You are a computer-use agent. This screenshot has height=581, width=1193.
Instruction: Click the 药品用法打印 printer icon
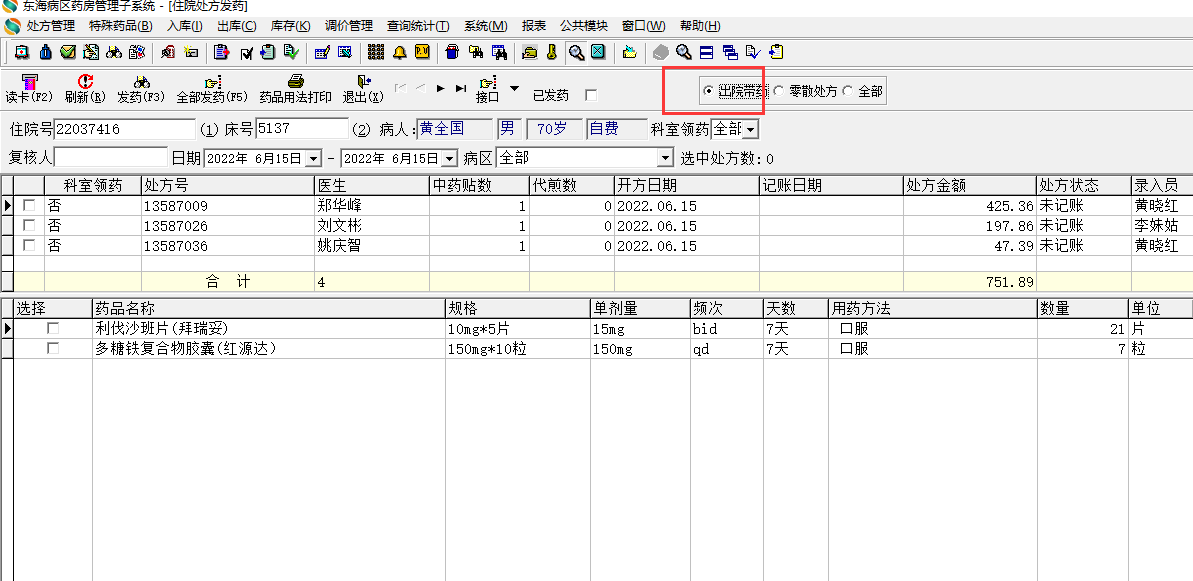[x=295, y=83]
